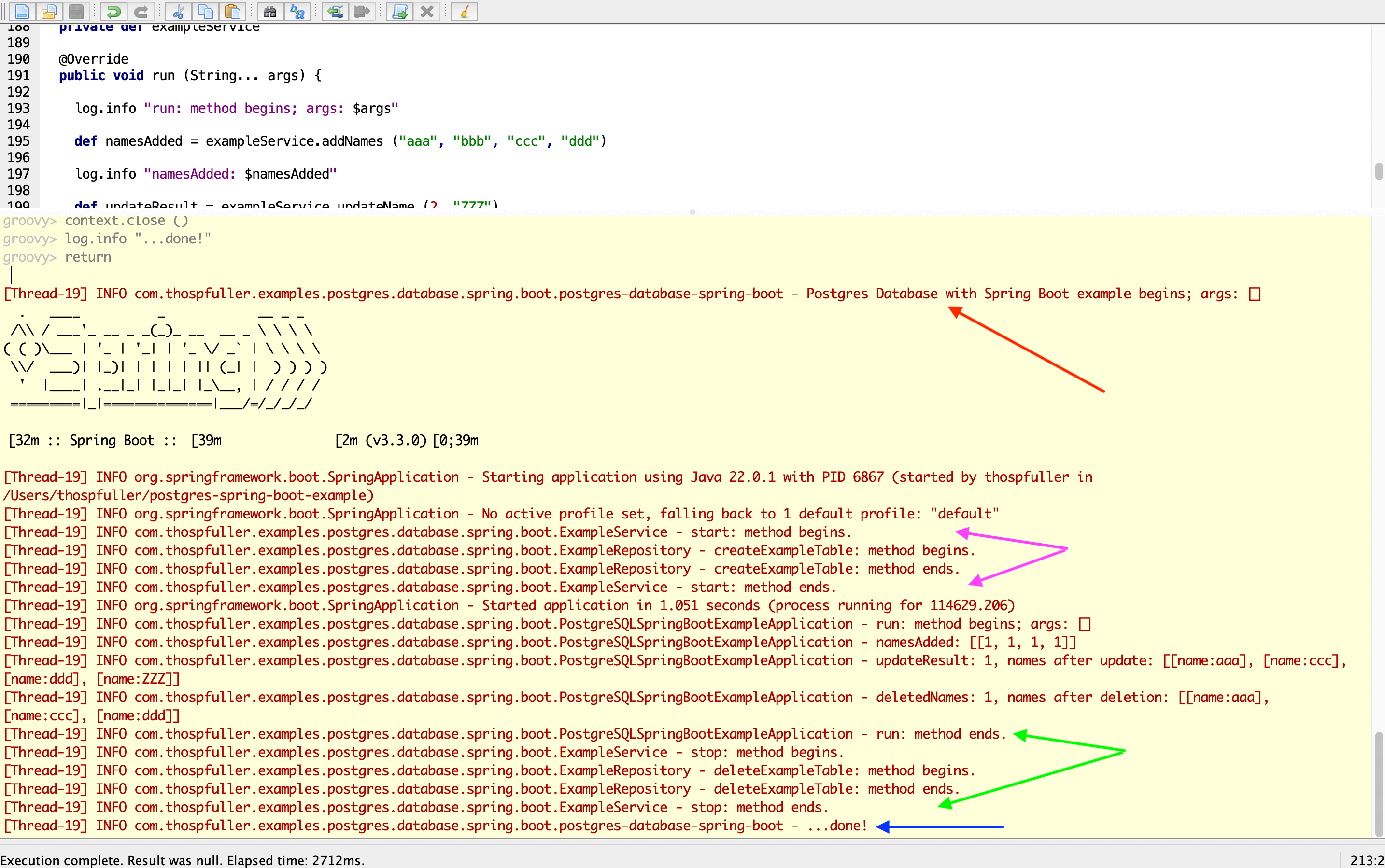Run the script with green arrow icon

click(400, 12)
